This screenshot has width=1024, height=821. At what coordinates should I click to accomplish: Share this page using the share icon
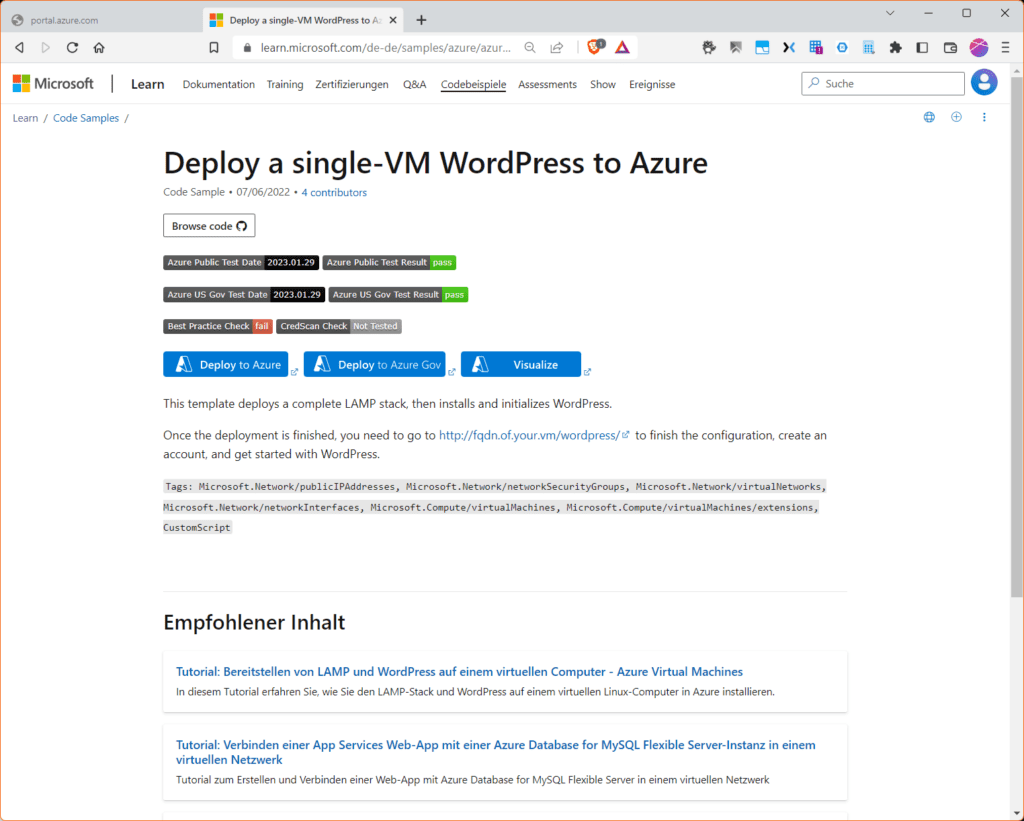pos(557,48)
